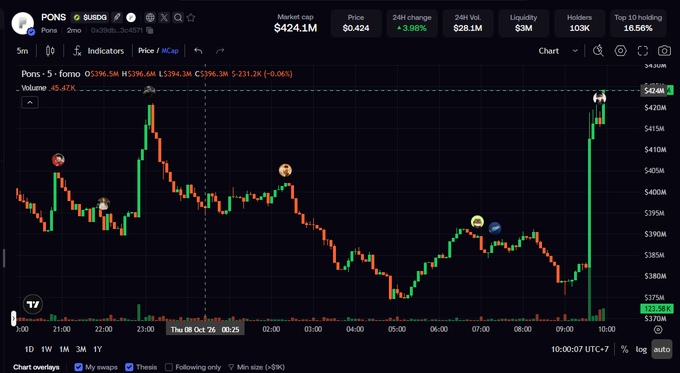The width and height of the screenshot is (680, 373).
Task: Redo the chart action
Action: pos(220,51)
